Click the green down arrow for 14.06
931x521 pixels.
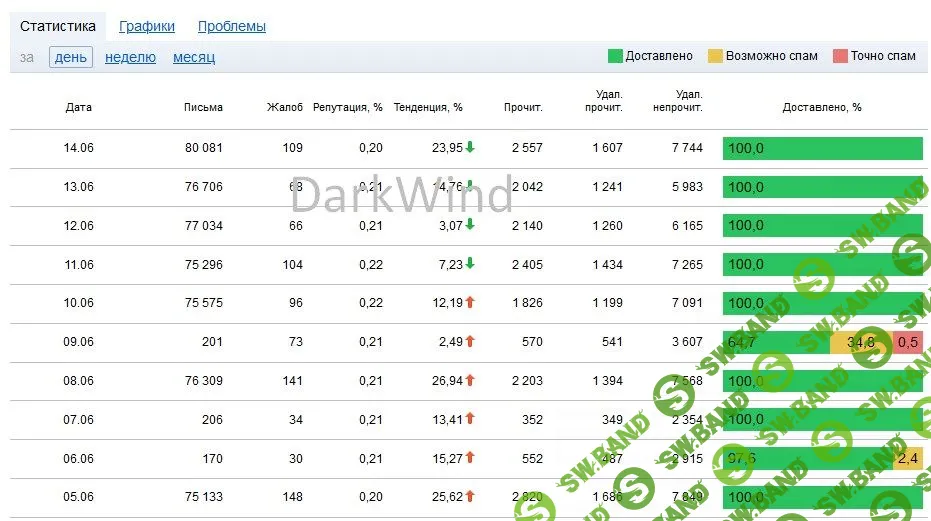click(x=470, y=147)
